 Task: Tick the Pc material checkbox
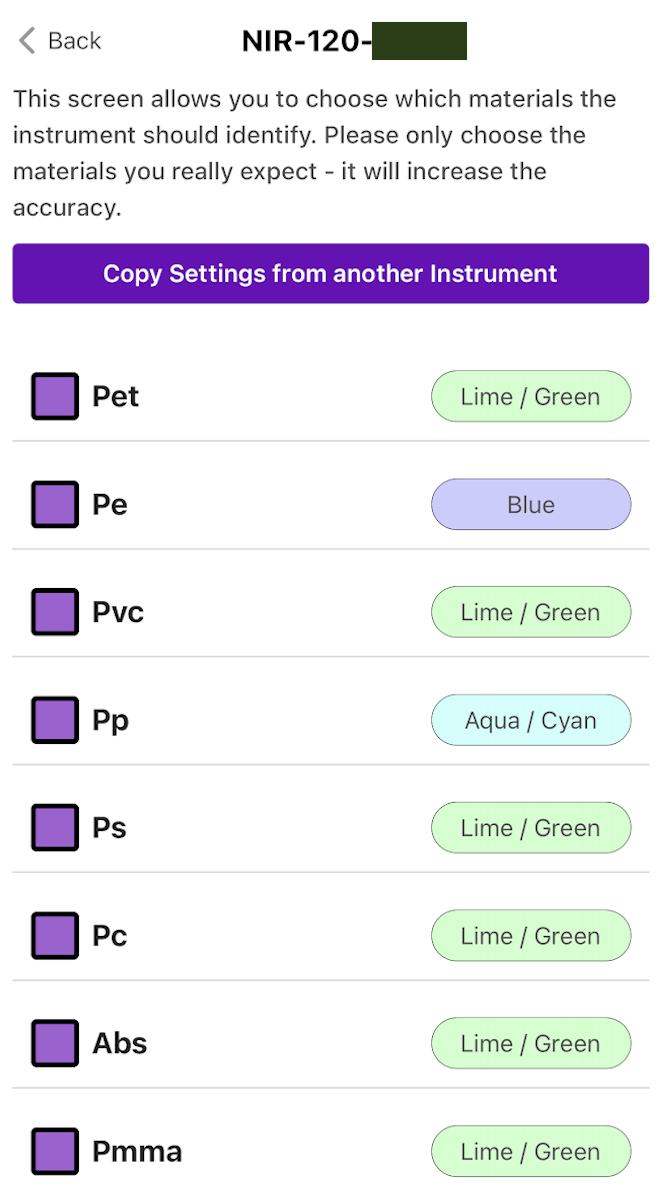[55, 936]
